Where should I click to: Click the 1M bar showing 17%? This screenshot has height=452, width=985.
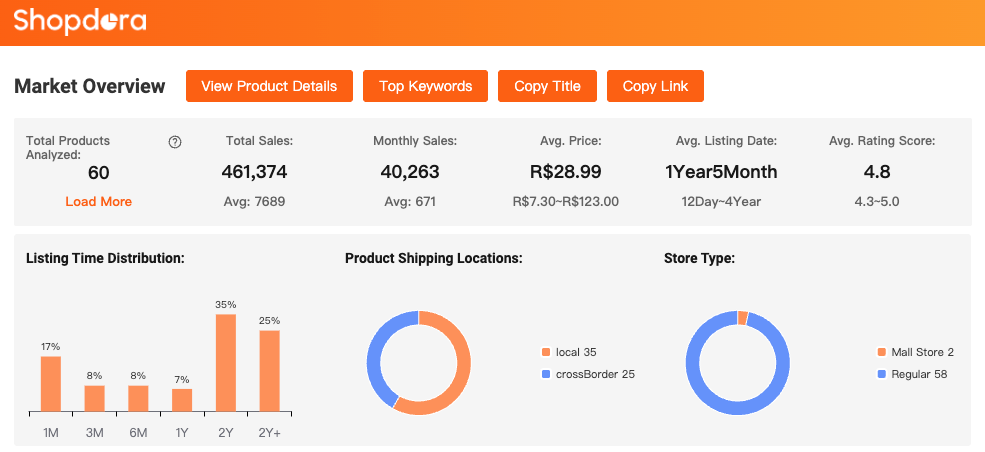51,384
